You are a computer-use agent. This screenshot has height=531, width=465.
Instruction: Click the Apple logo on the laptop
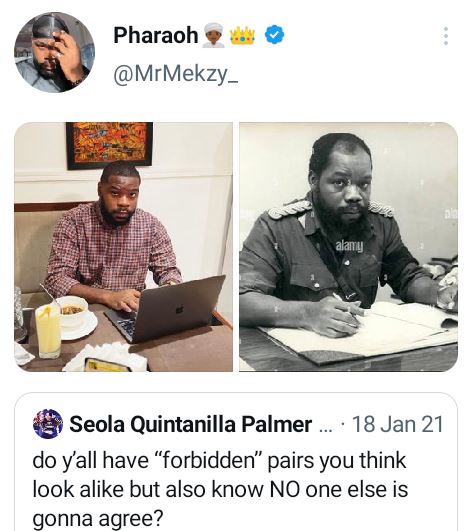(179, 309)
